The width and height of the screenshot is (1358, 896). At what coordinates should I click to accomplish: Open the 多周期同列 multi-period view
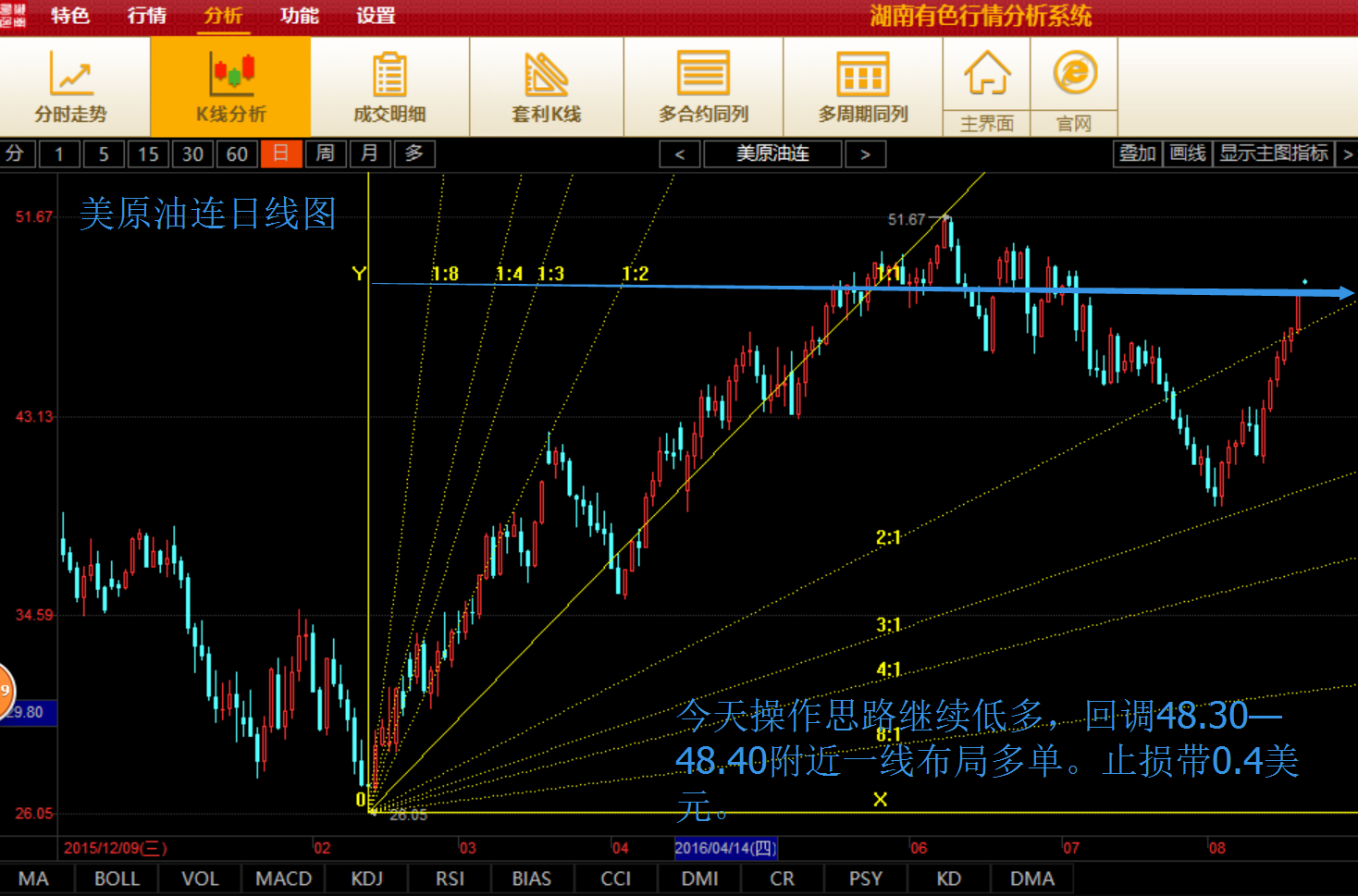click(x=862, y=87)
